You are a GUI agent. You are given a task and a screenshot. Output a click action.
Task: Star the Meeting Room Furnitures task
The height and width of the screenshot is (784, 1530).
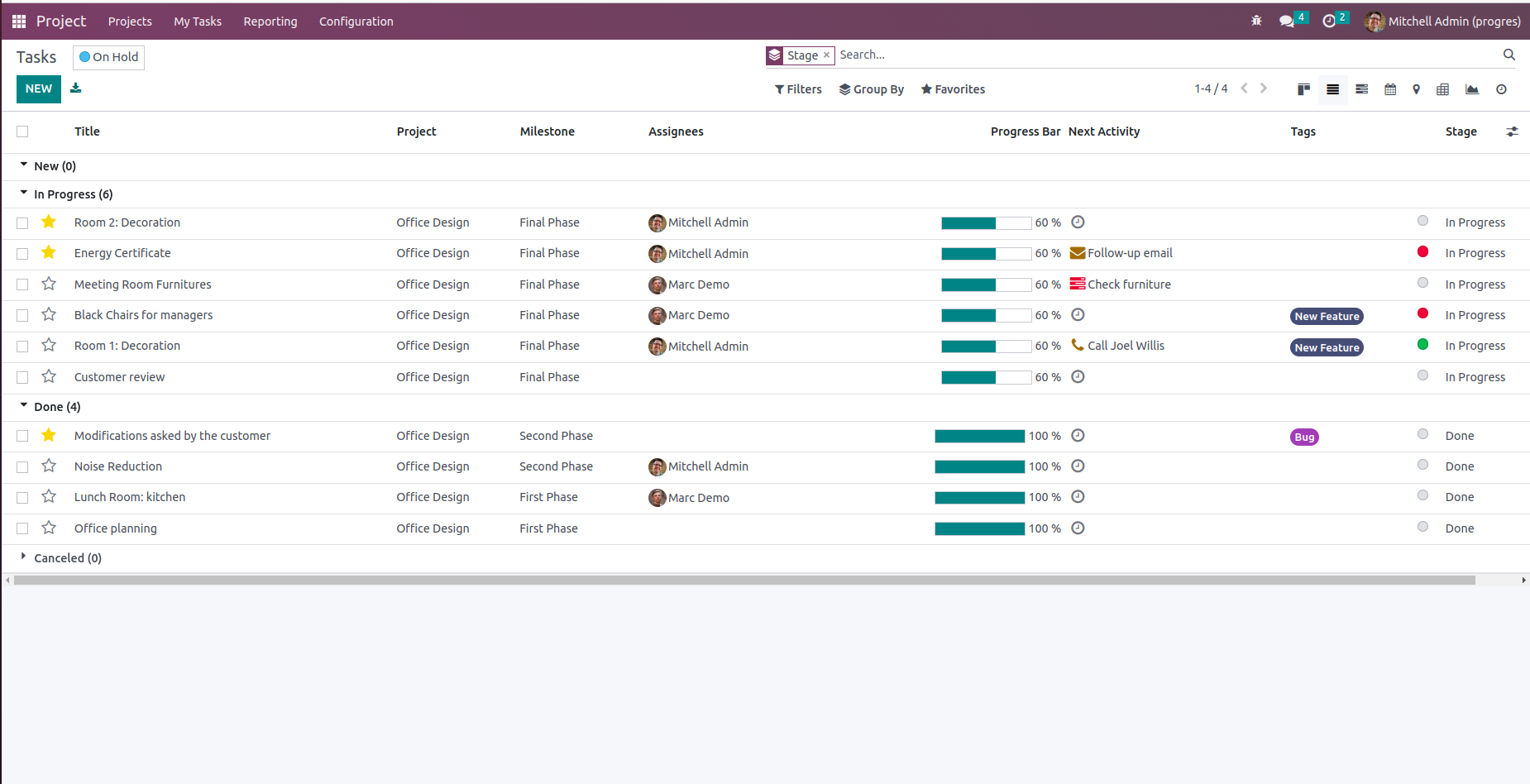[x=49, y=284]
